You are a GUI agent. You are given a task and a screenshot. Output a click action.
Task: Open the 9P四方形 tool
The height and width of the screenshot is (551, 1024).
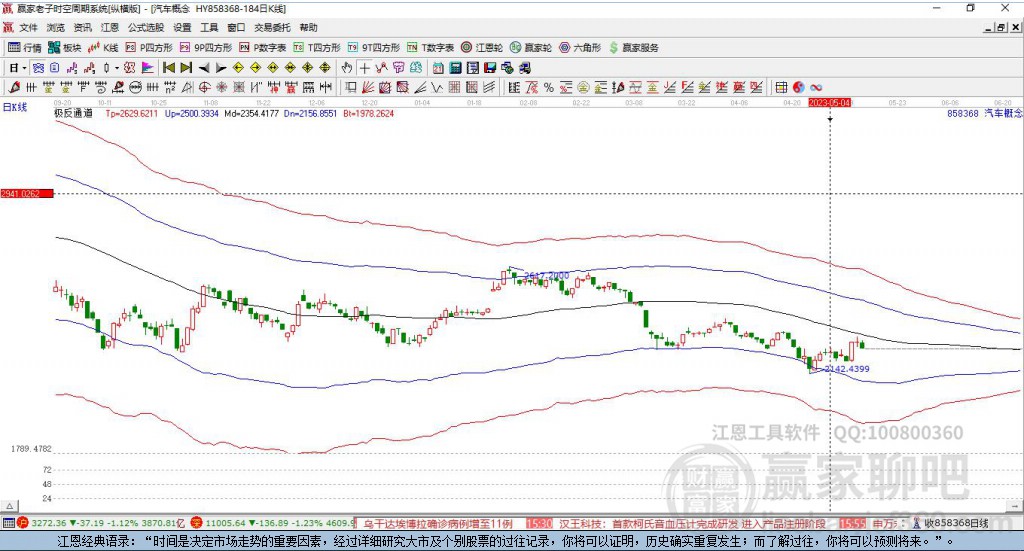[206, 48]
